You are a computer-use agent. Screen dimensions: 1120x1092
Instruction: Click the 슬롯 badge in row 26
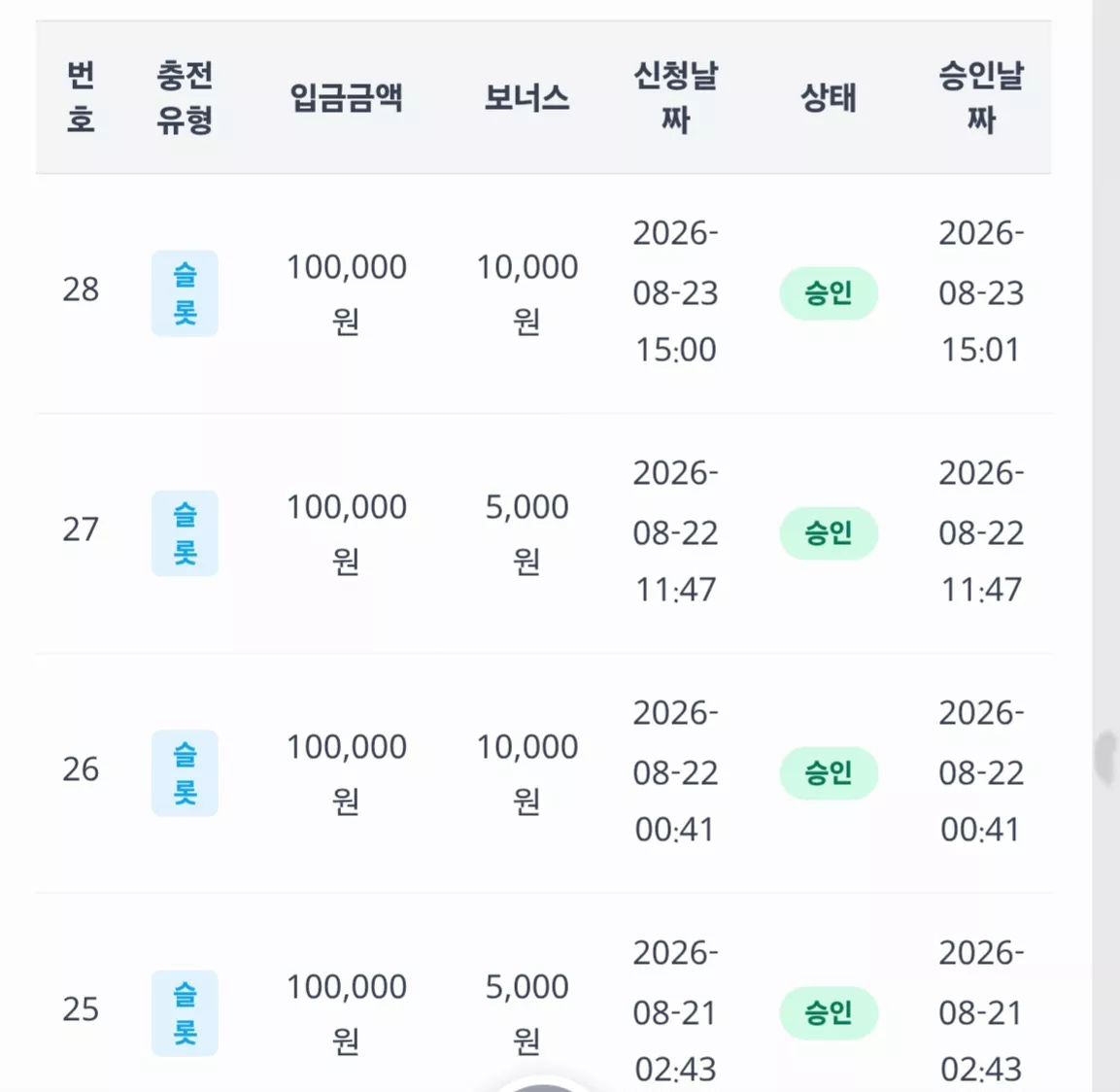tap(185, 773)
